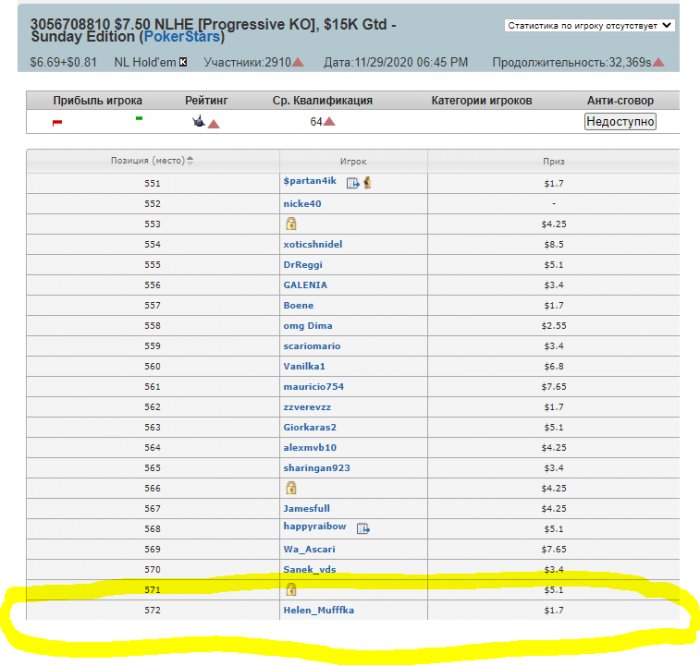Open player zzverevzz profile

pyautogui.click(x=307, y=407)
